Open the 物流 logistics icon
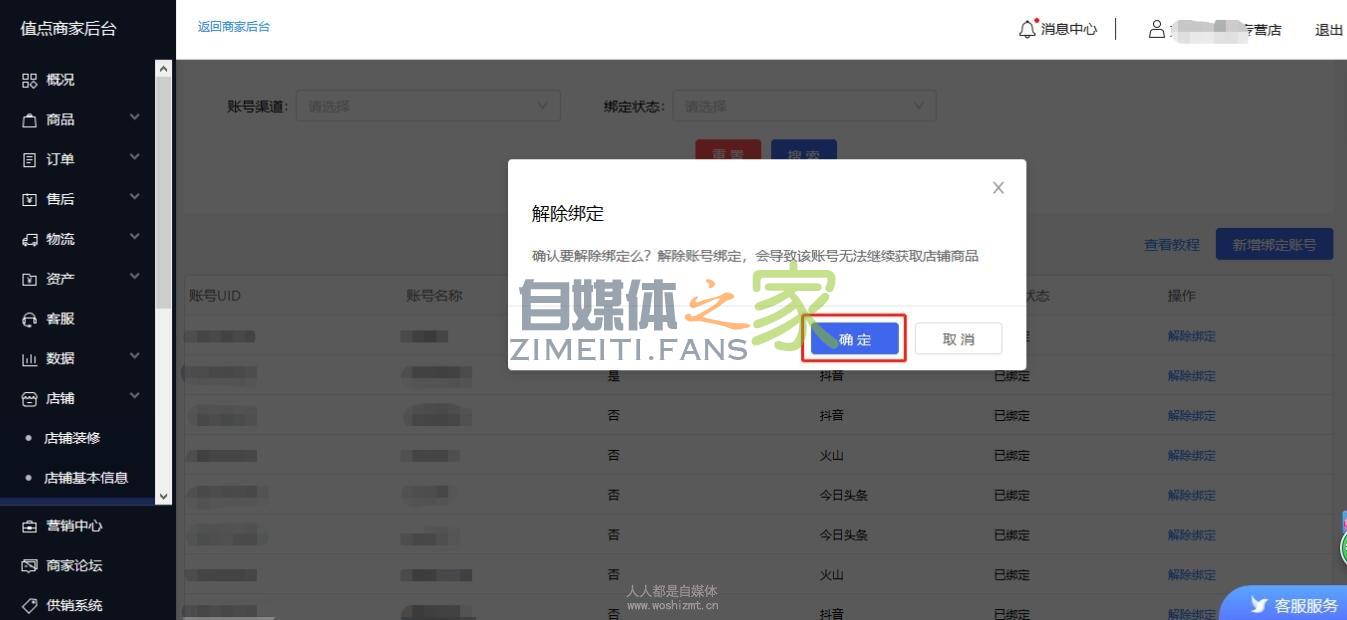The width and height of the screenshot is (1347, 620). click(29, 238)
